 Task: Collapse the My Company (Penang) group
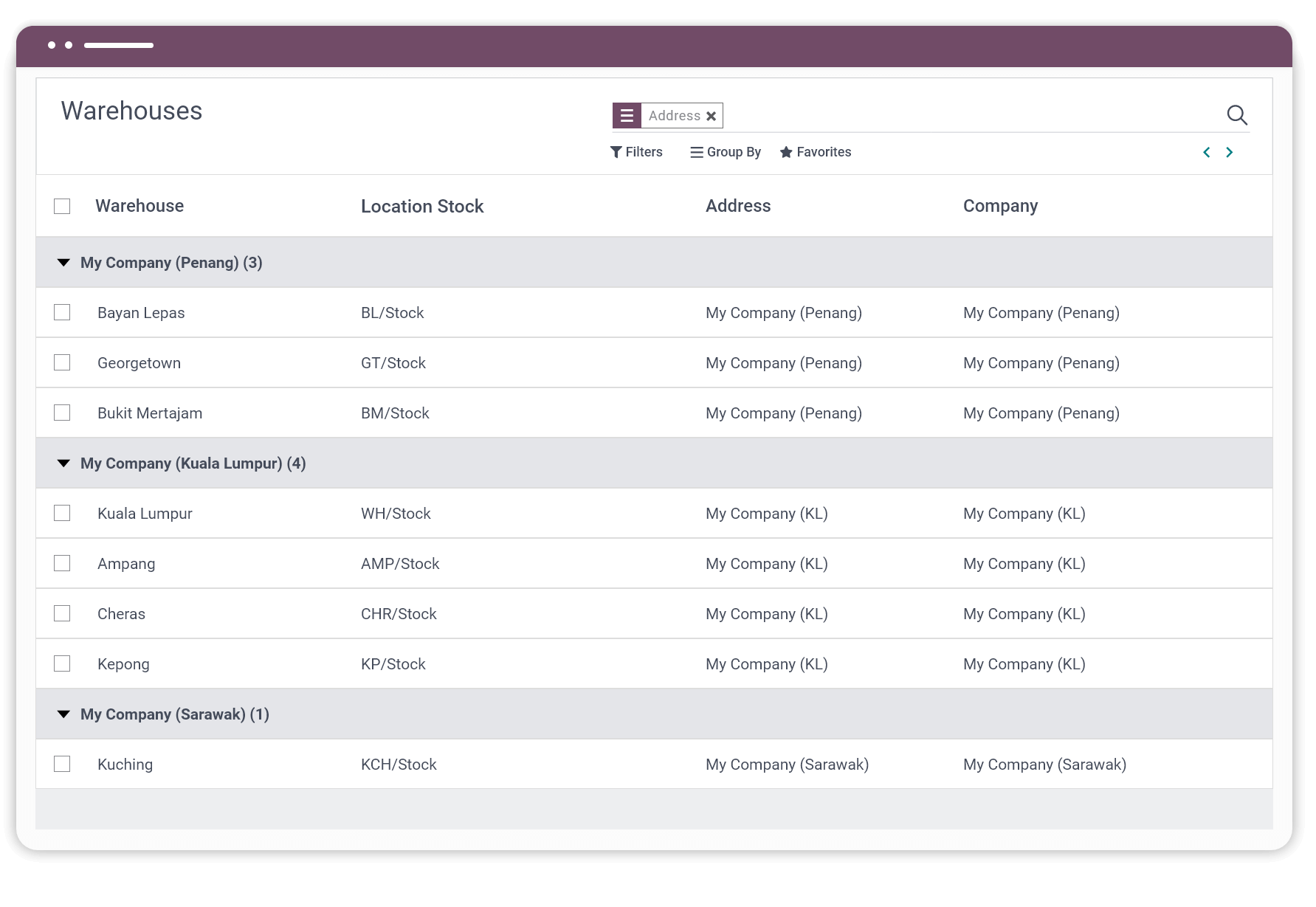click(x=63, y=262)
